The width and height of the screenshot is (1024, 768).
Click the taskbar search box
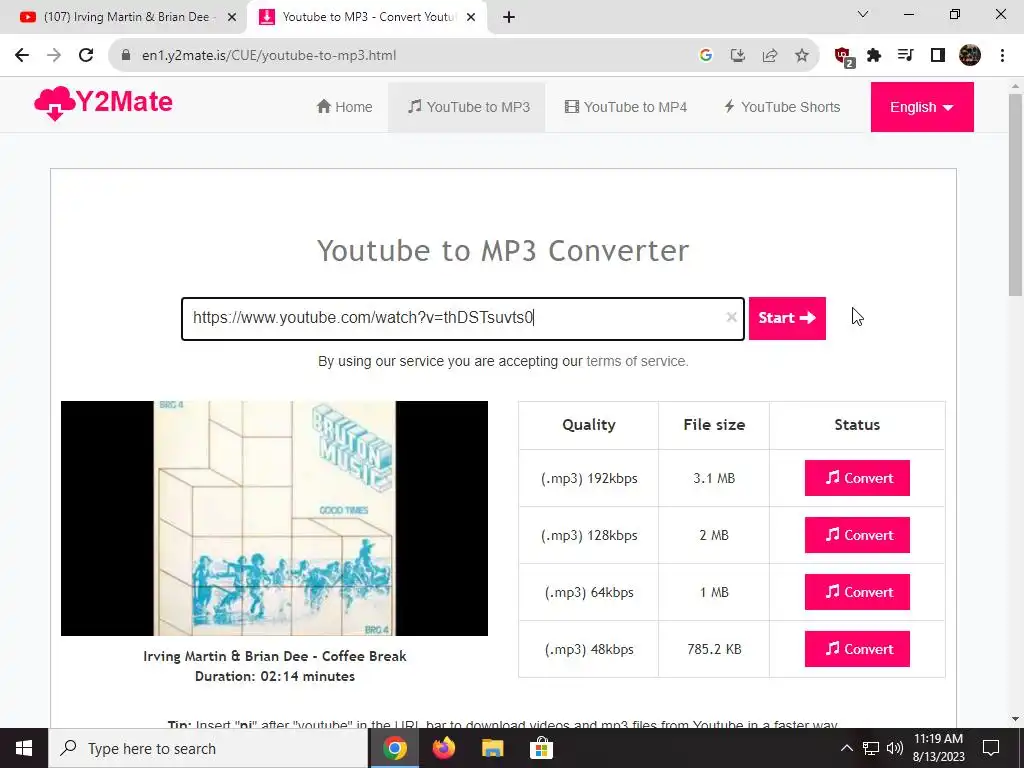(x=208, y=748)
